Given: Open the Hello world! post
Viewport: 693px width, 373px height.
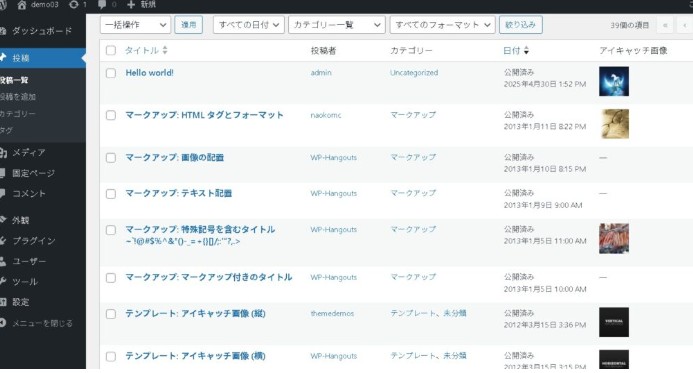Looking at the screenshot, I should pos(149,73).
